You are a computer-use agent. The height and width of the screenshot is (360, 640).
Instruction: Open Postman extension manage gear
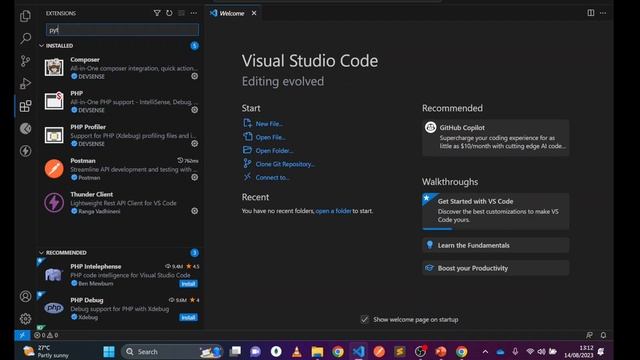coord(195,177)
